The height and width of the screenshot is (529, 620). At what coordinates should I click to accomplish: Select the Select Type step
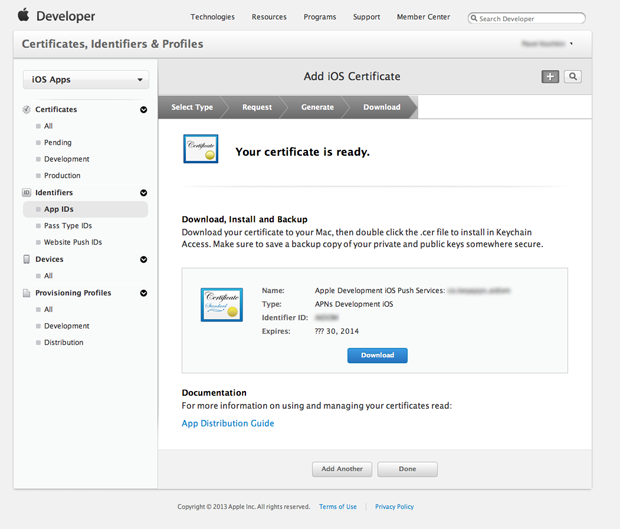pyautogui.click(x=192, y=107)
